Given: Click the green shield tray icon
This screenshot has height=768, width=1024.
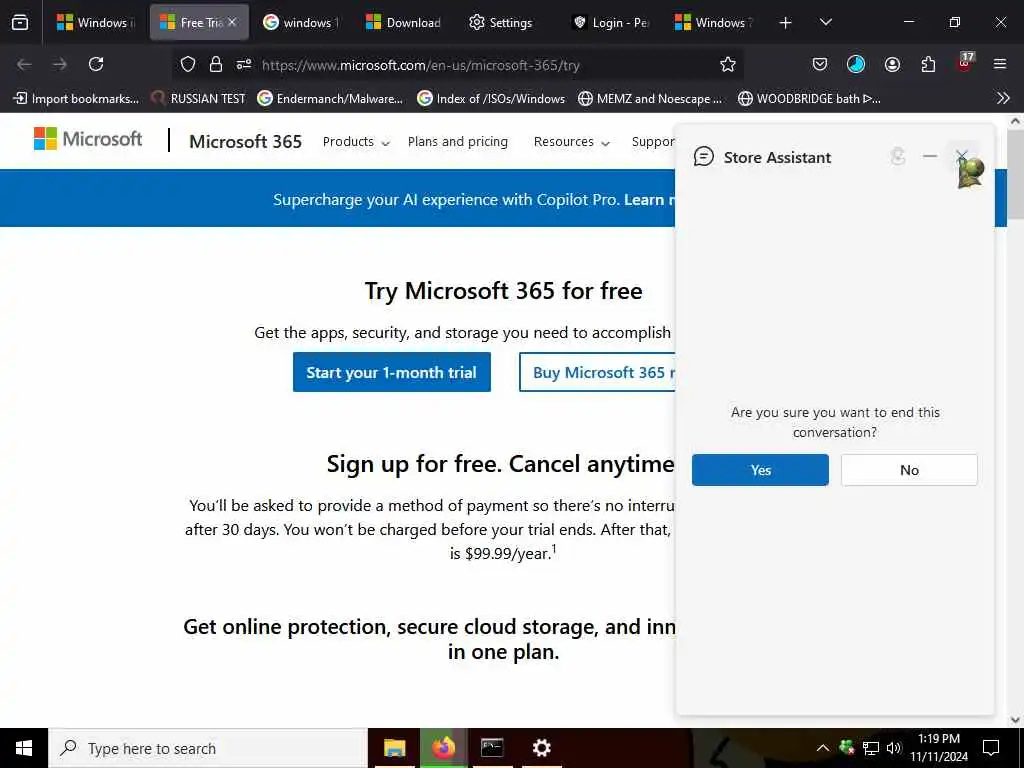Looking at the screenshot, I should pyautogui.click(x=846, y=747).
